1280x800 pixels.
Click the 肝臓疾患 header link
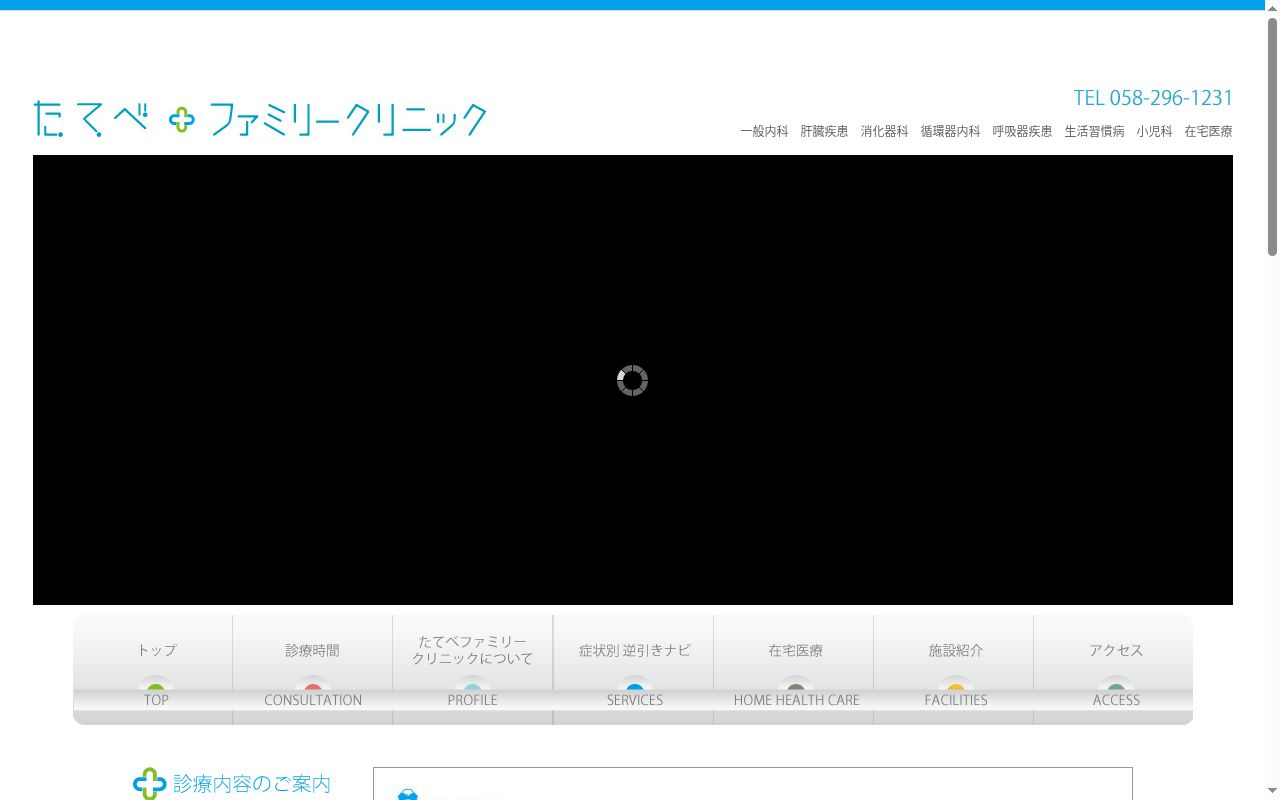(x=824, y=131)
